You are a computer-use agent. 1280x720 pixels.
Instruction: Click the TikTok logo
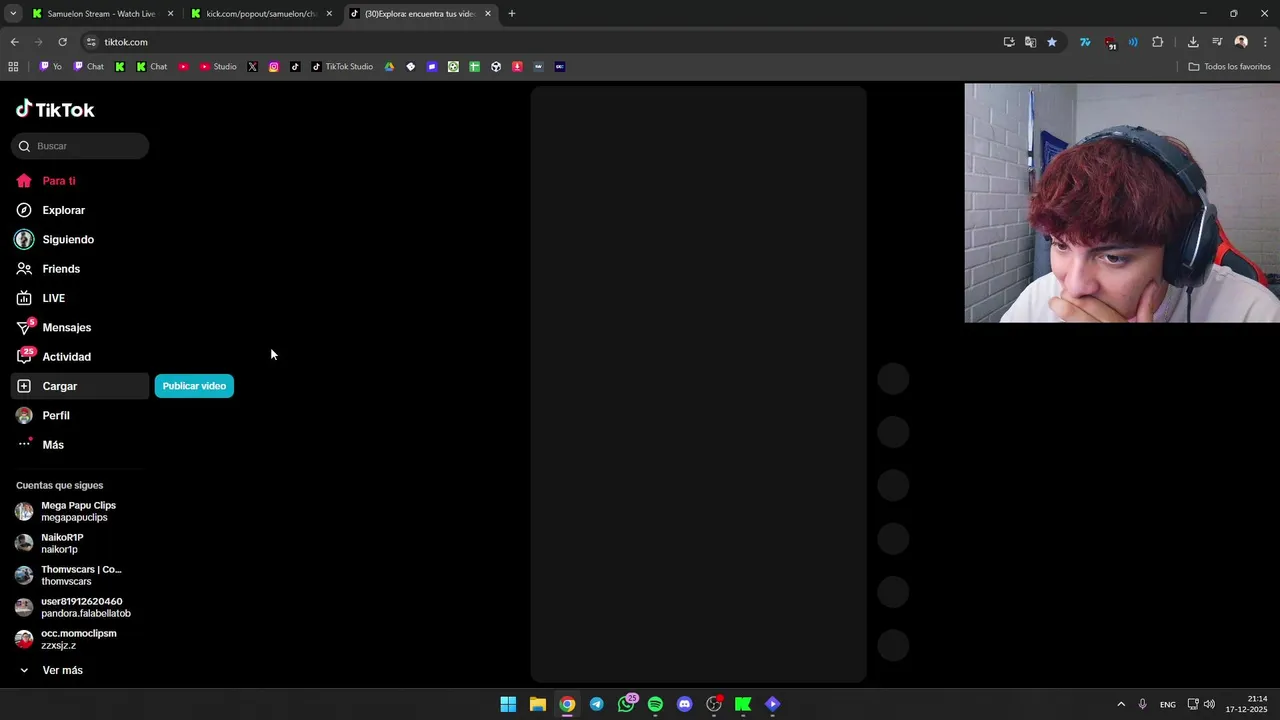pos(55,109)
